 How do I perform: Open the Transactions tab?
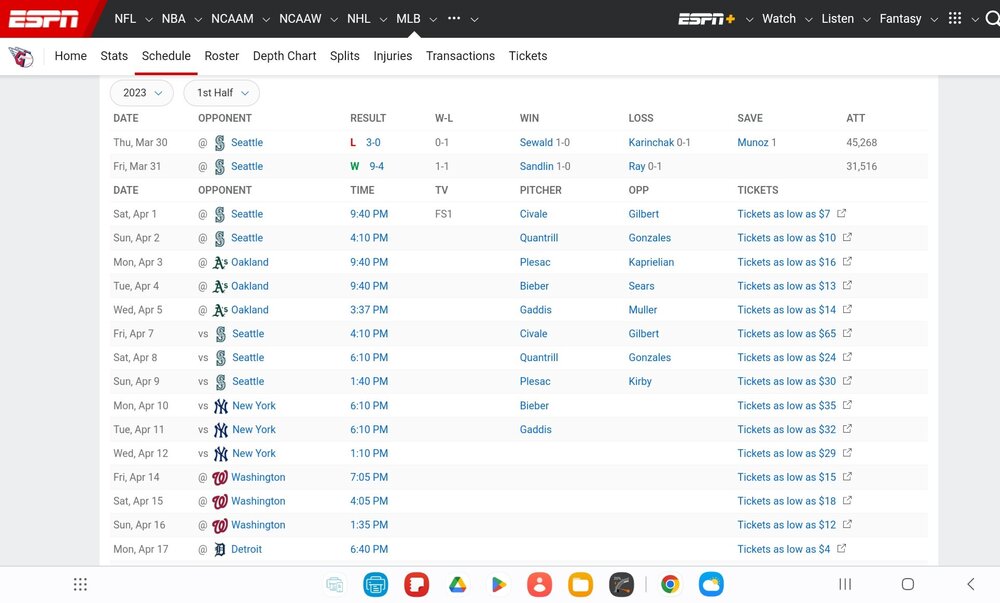[460, 56]
